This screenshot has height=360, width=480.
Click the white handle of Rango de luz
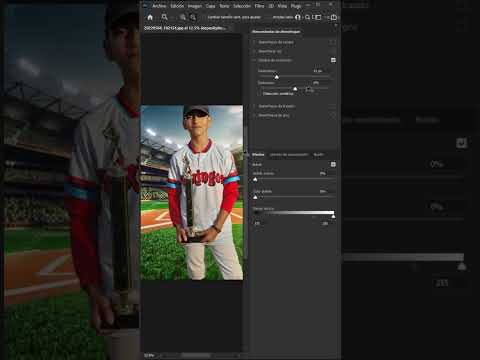point(333,217)
